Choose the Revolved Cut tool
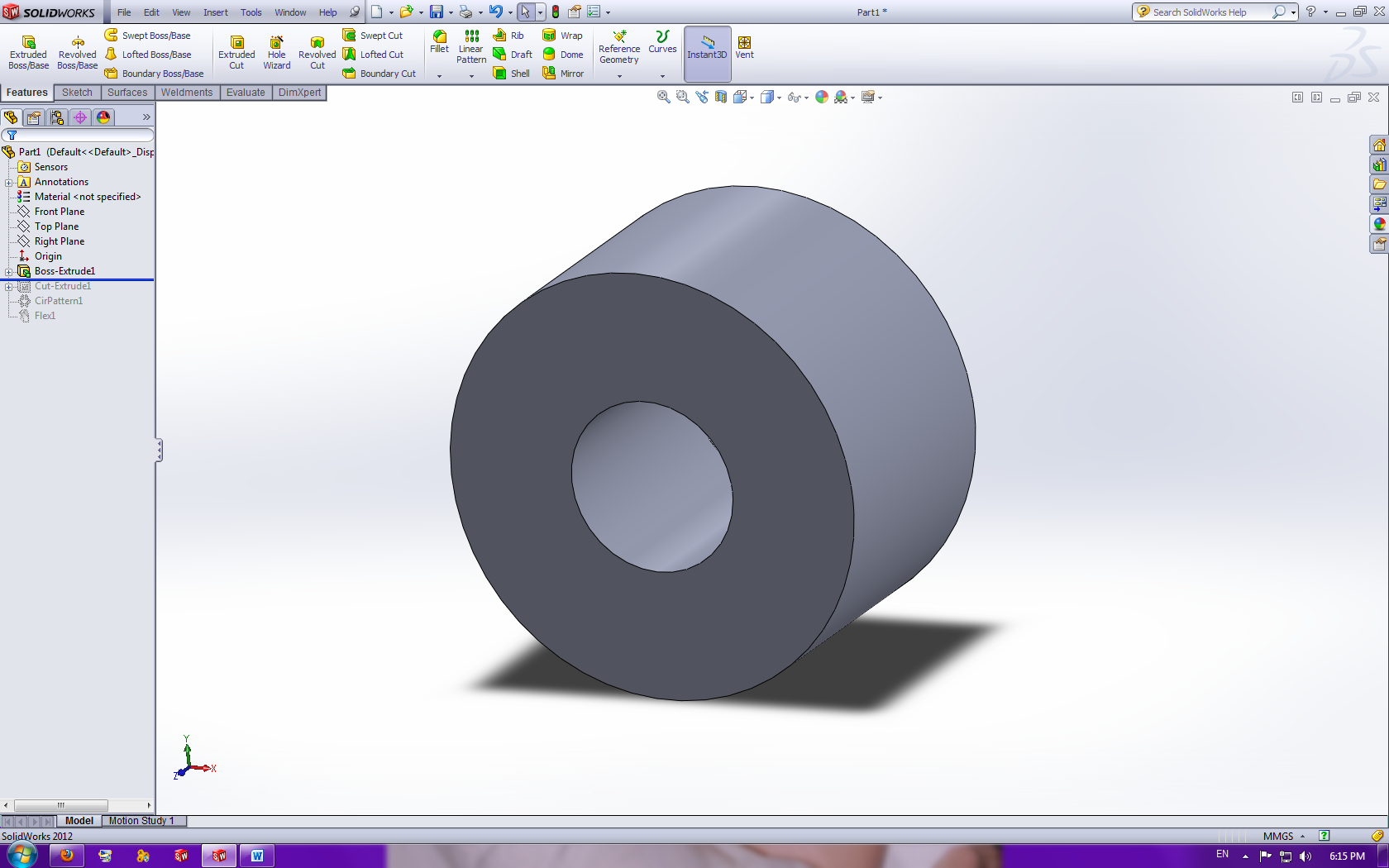Viewport: 1389px width, 868px height. click(x=317, y=53)
